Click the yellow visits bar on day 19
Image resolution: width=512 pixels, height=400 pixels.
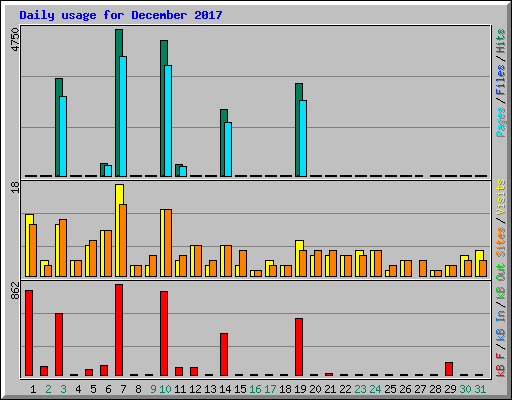point(298,258)
